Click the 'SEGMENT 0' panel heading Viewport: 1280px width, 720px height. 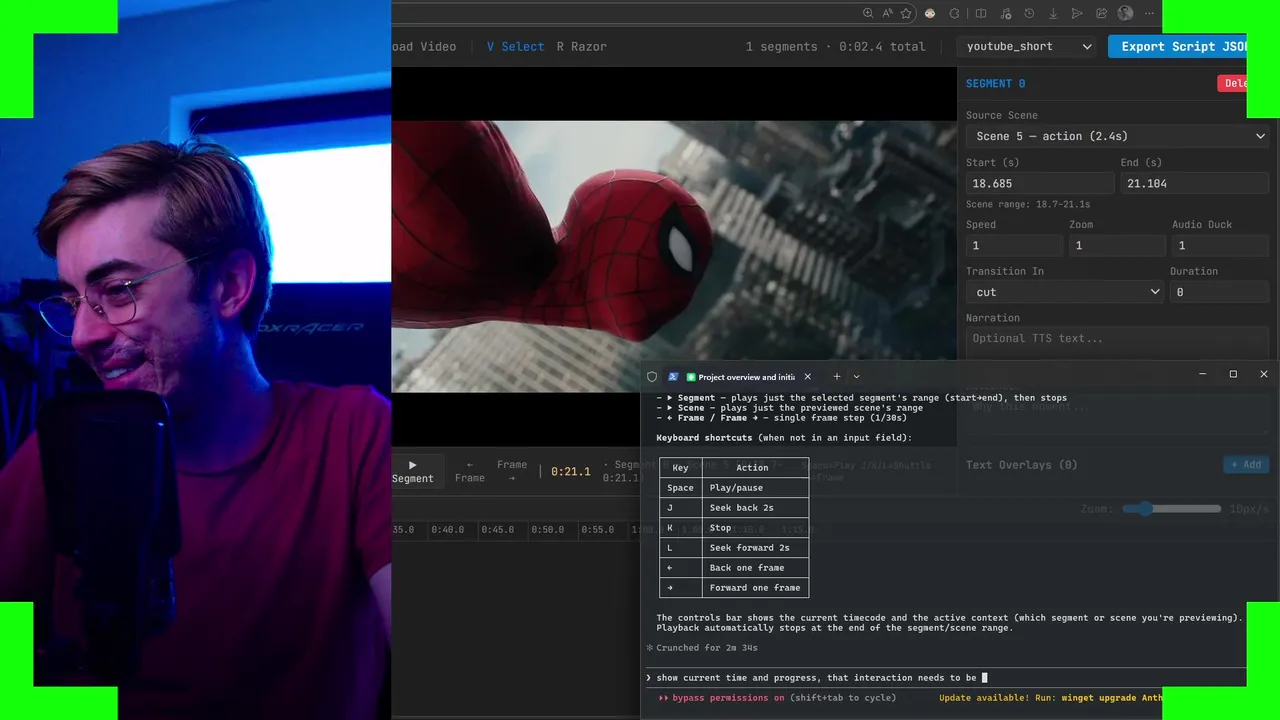[x=995, y=84]
